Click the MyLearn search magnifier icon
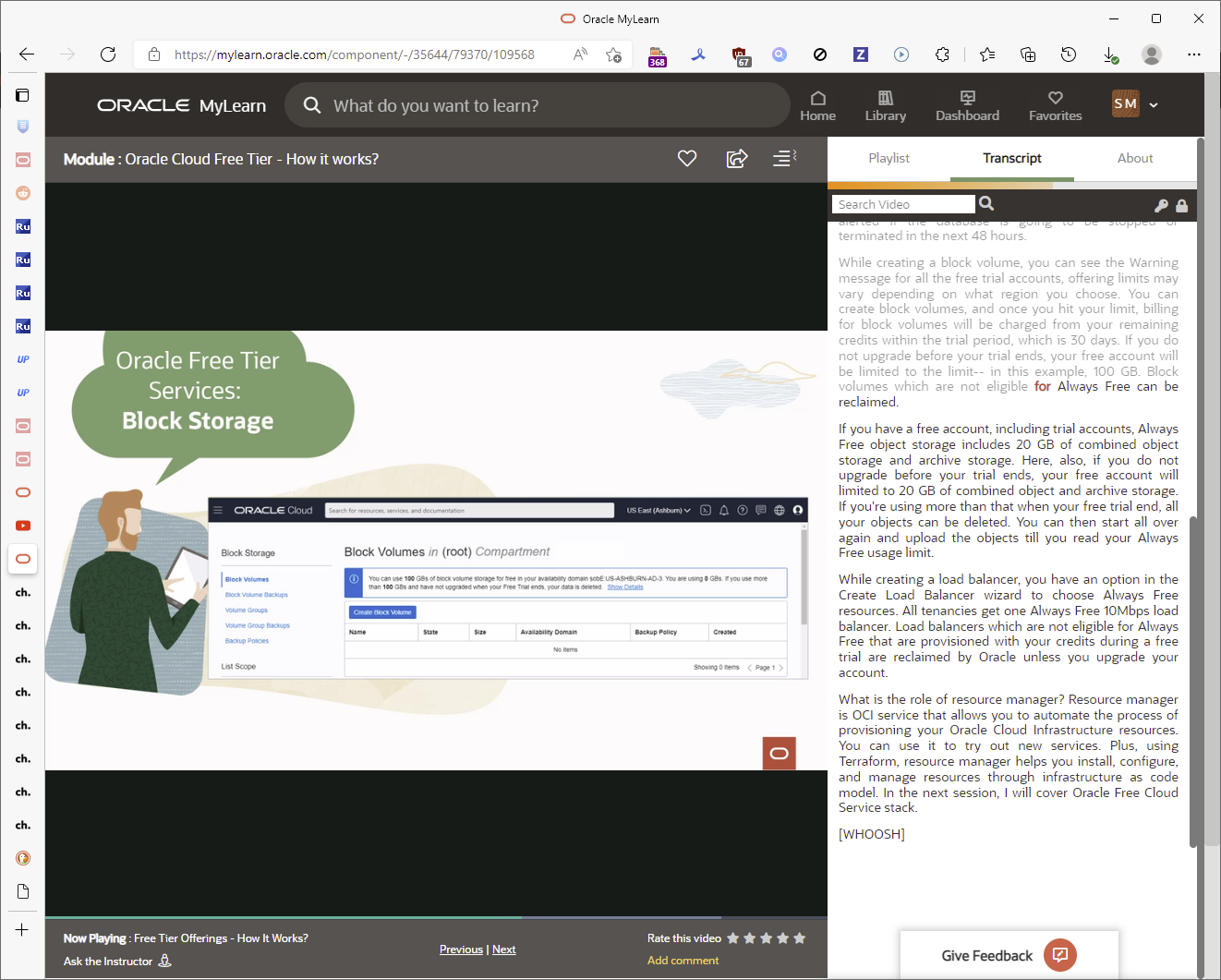The image size is (1221, 980). point(312,105)
